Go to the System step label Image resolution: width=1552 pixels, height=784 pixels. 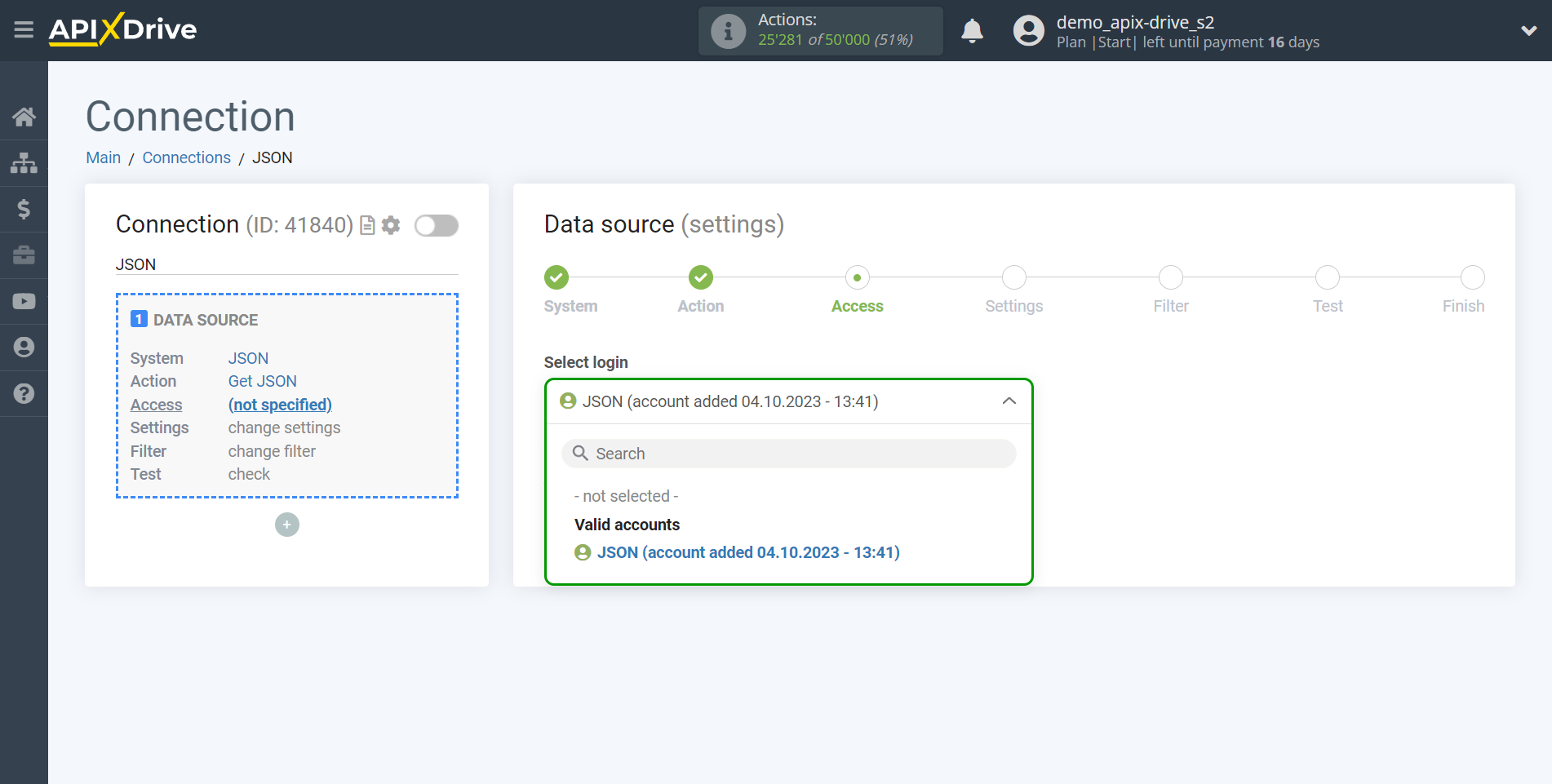pos(570,306)
